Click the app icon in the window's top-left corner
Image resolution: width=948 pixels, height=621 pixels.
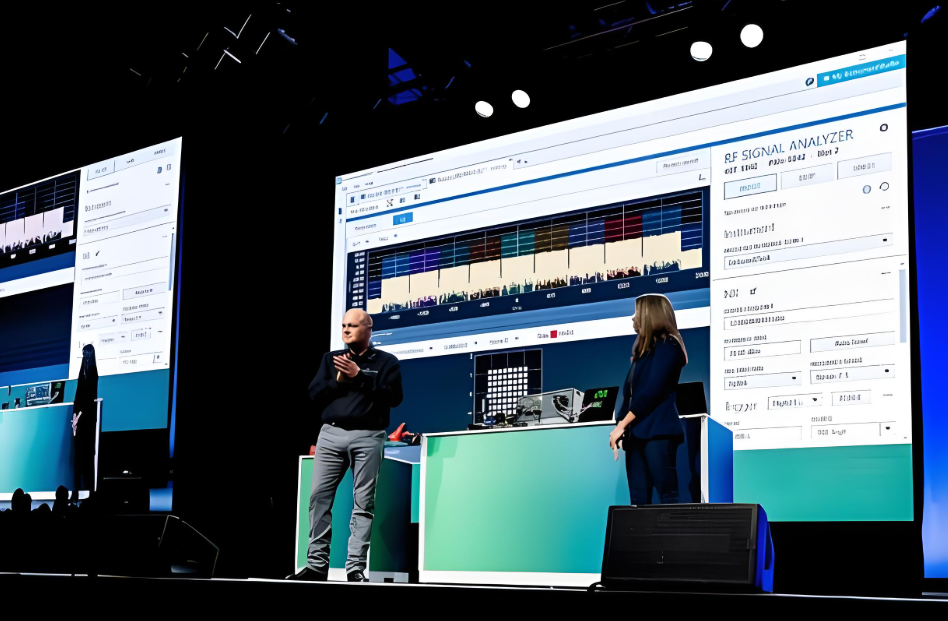click(x=339, y=180)
